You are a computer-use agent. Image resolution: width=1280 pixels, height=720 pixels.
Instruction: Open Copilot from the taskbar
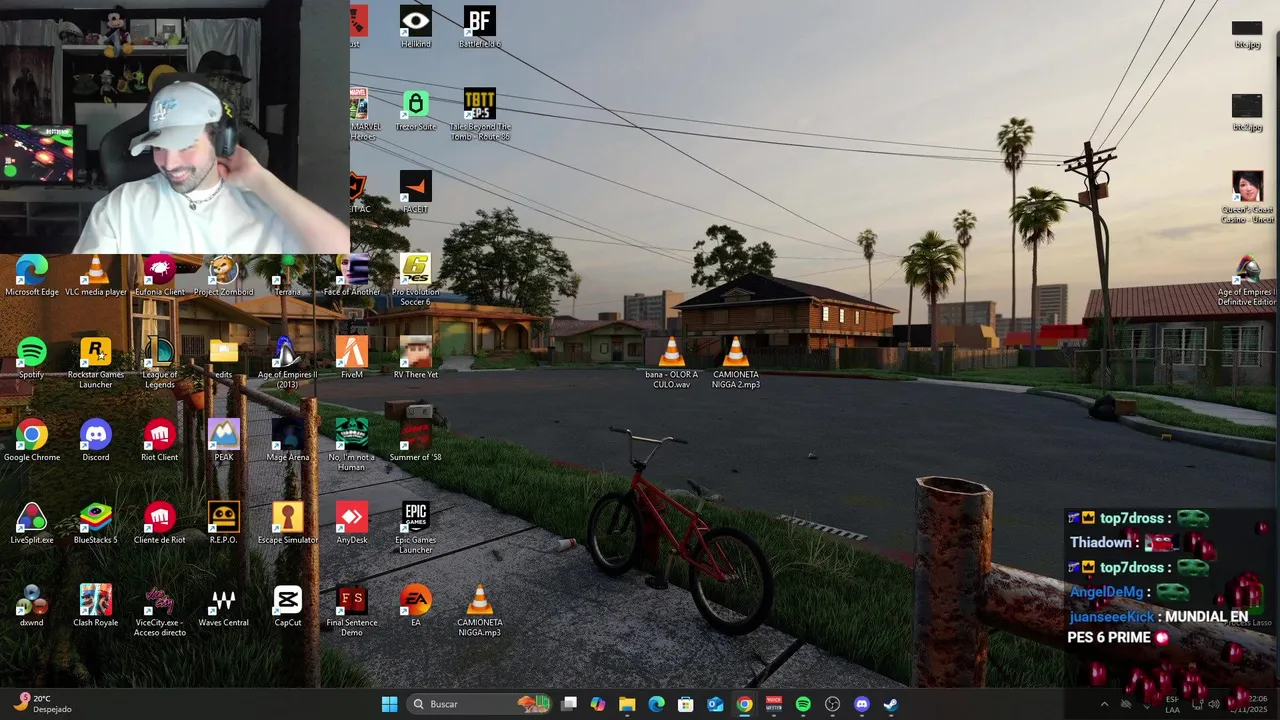point(598,704)
